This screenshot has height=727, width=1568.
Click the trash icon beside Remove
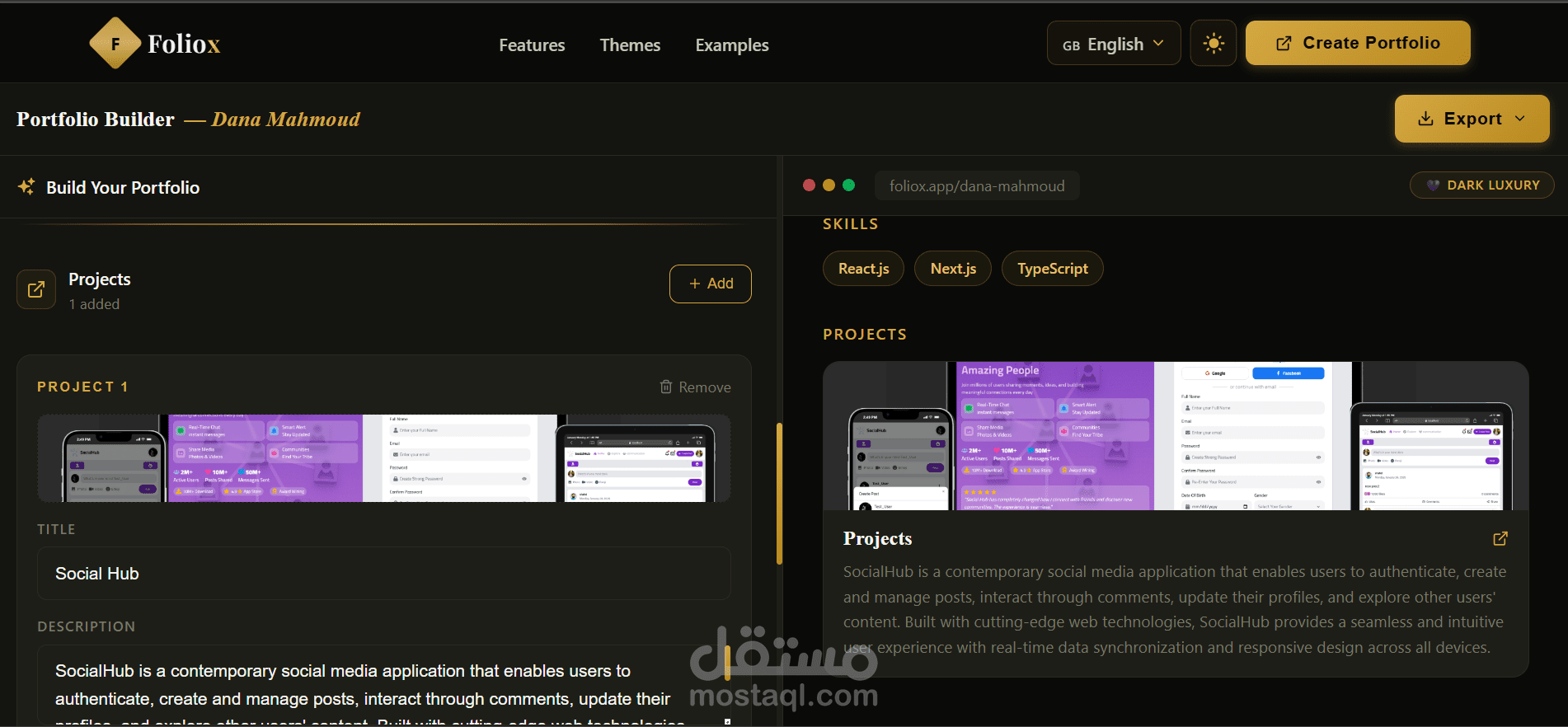[x=666, y=387]
